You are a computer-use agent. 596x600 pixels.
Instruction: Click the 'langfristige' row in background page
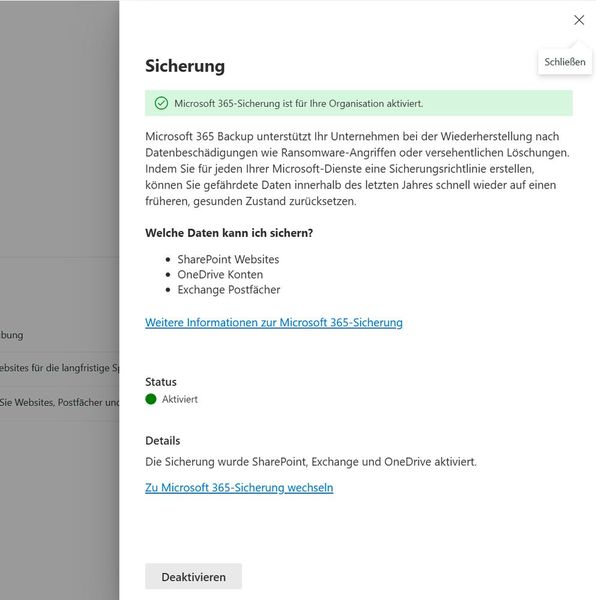coord(59,368)
